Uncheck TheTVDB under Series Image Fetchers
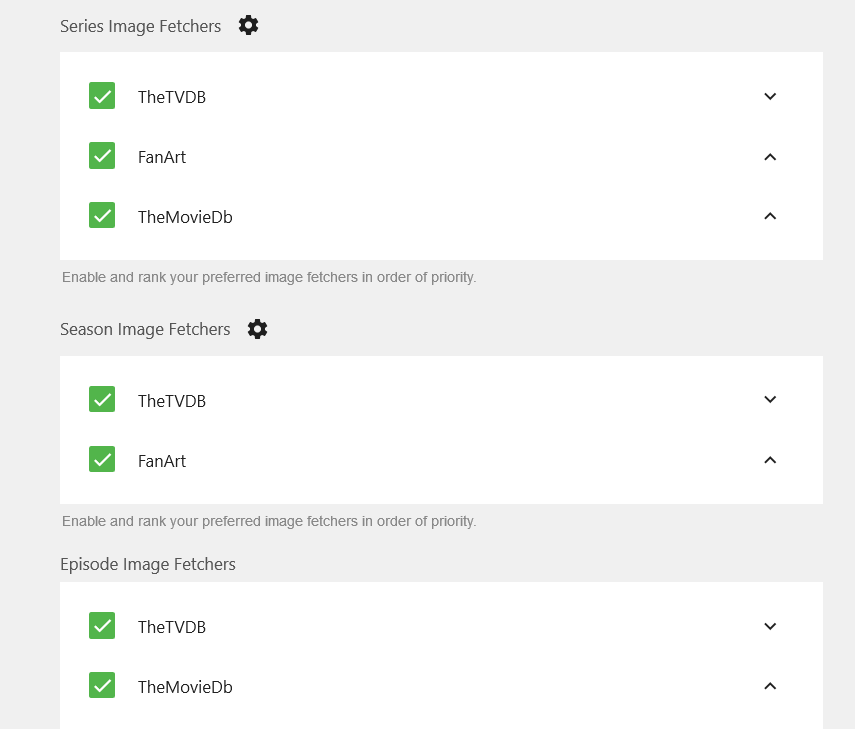Image resolution: width=855 pixels, height=729 pixels. pyautogui.click(x=102, y=96)
